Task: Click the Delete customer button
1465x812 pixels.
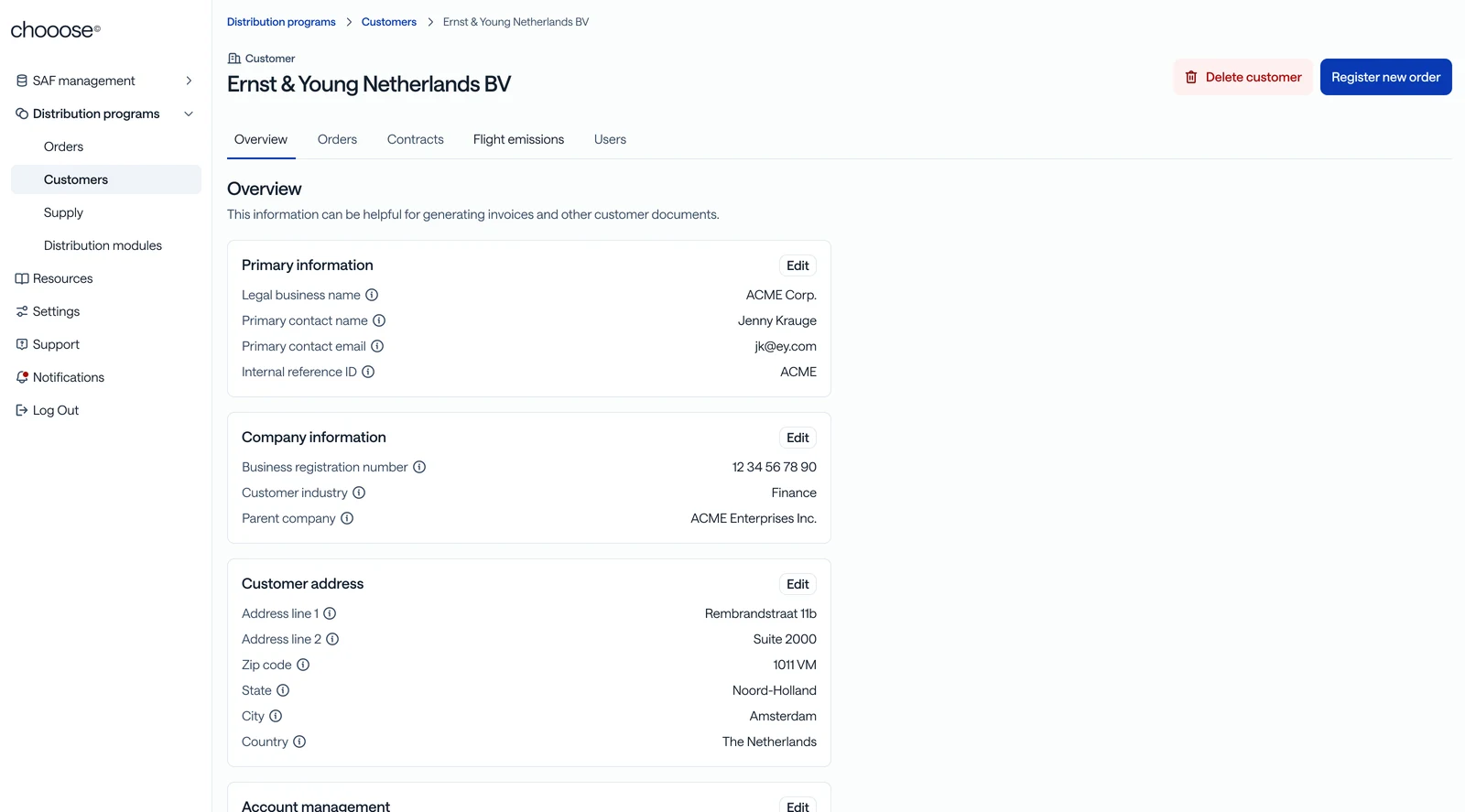Action: coord(1243,77)
